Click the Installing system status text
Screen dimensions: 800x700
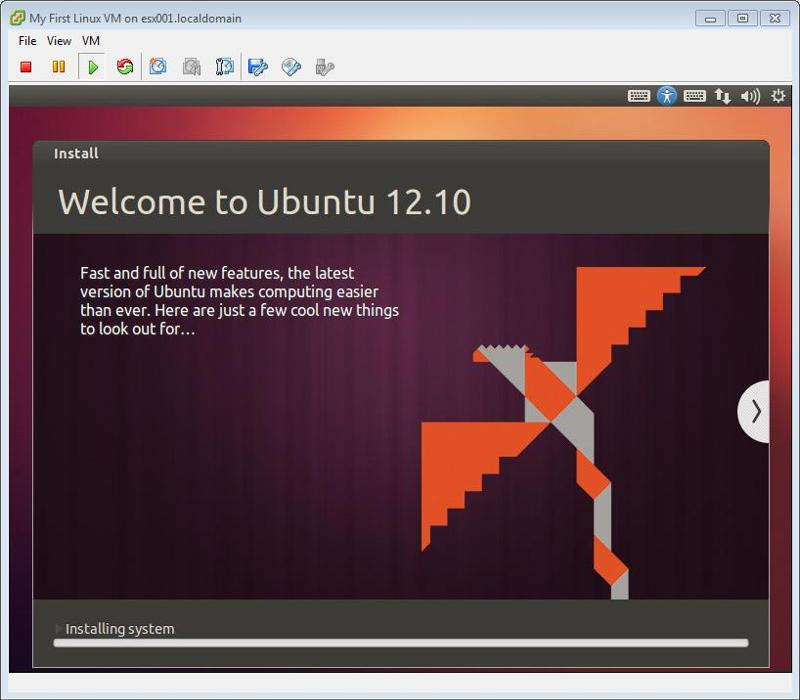tap(120, 629)
